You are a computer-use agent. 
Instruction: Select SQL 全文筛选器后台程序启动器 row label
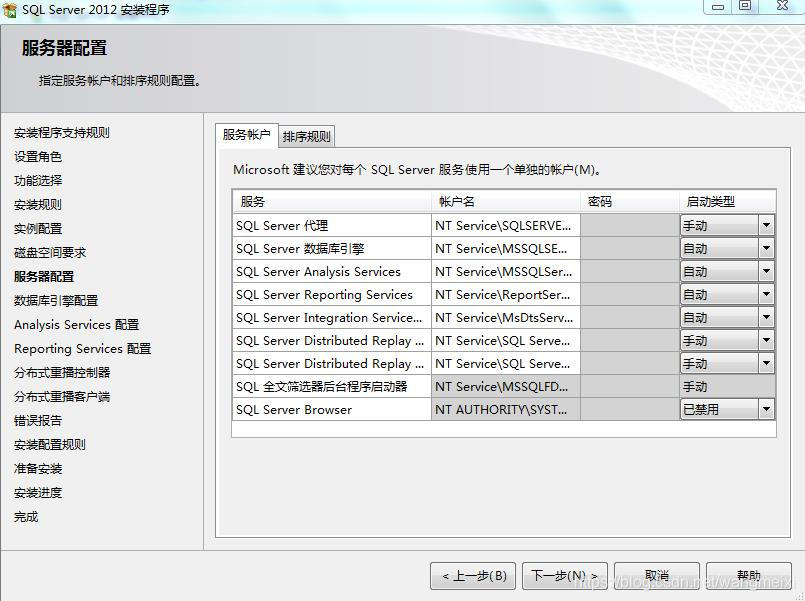321,386
